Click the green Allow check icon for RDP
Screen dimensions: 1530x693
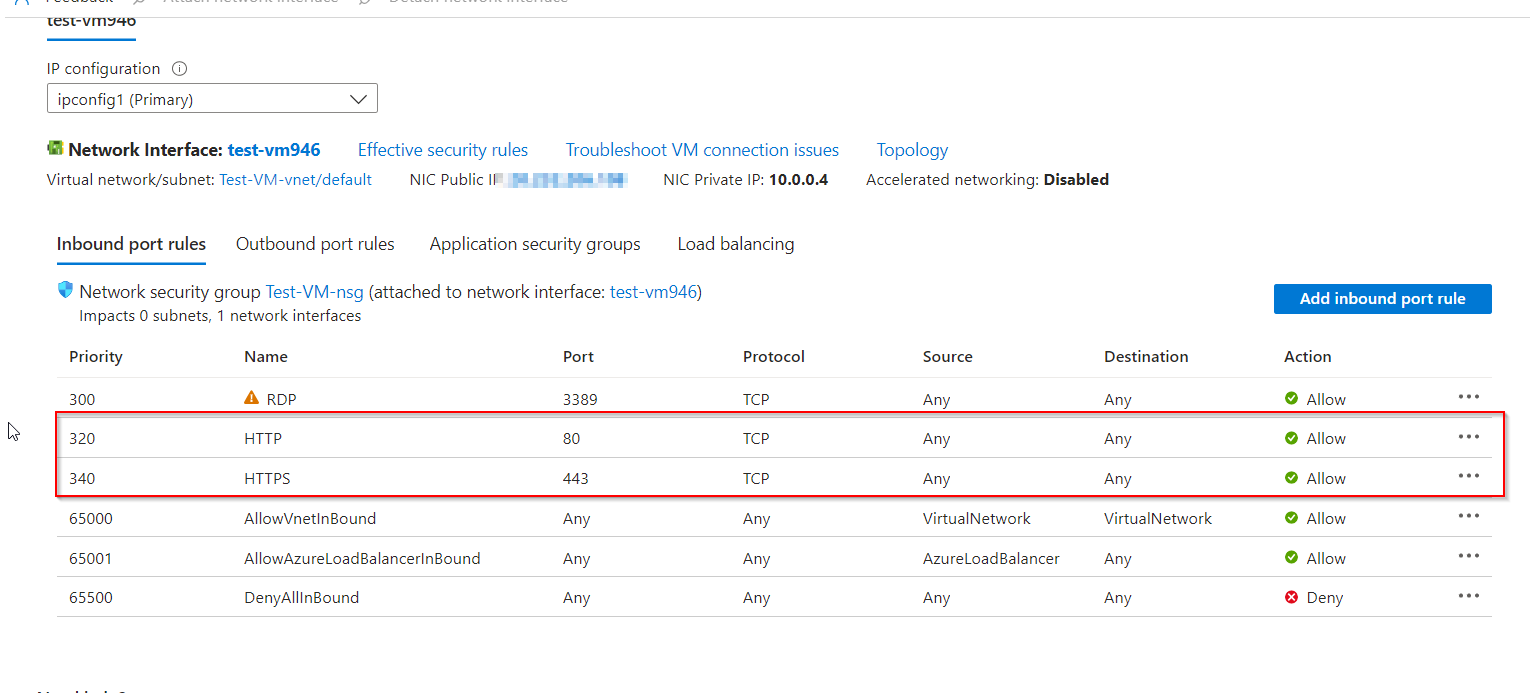coord(1291,399)
